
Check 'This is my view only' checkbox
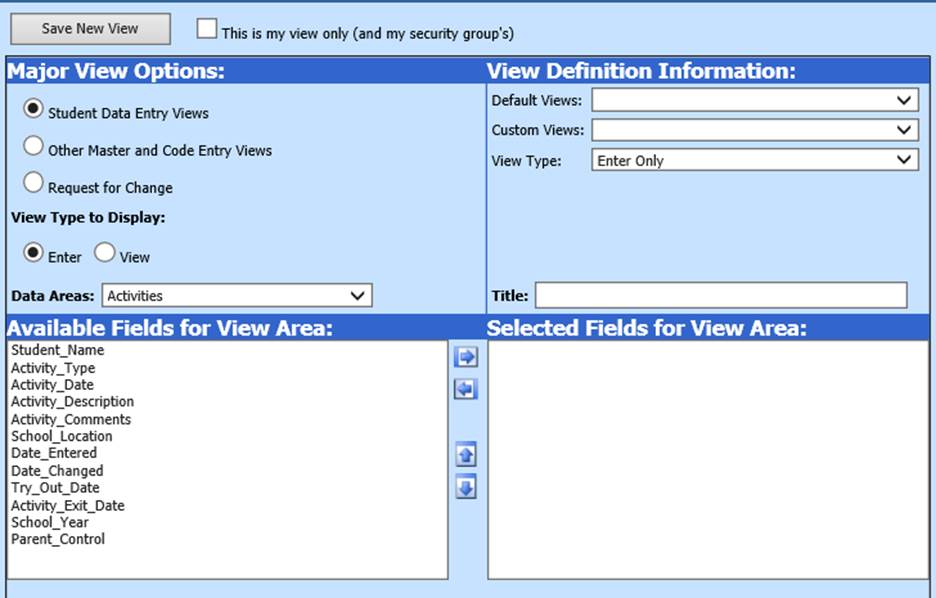tap(206, 29)
